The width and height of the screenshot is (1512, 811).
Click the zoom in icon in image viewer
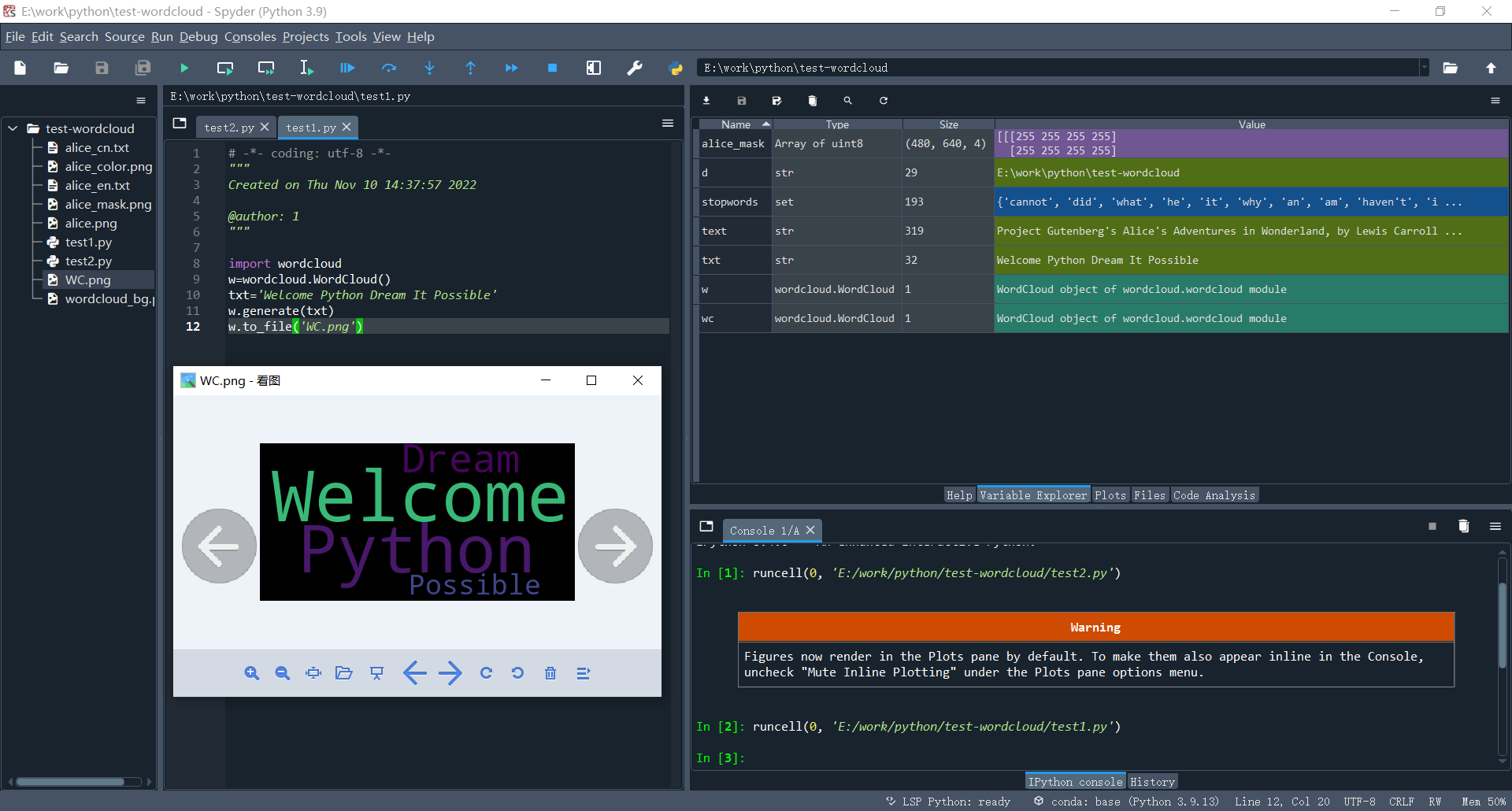point(252,673)
